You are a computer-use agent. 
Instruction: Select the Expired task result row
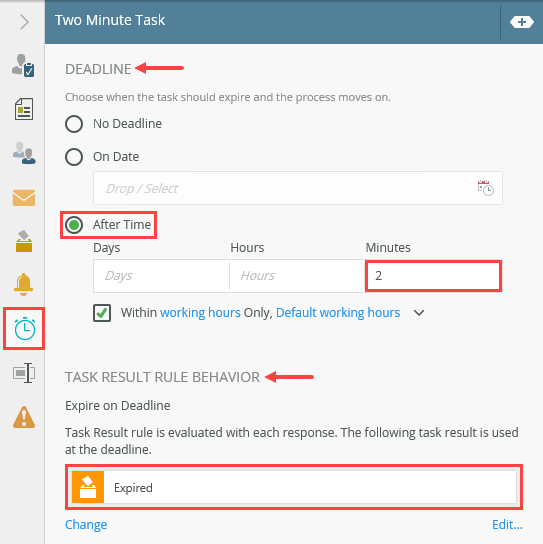tap(294, 487)
